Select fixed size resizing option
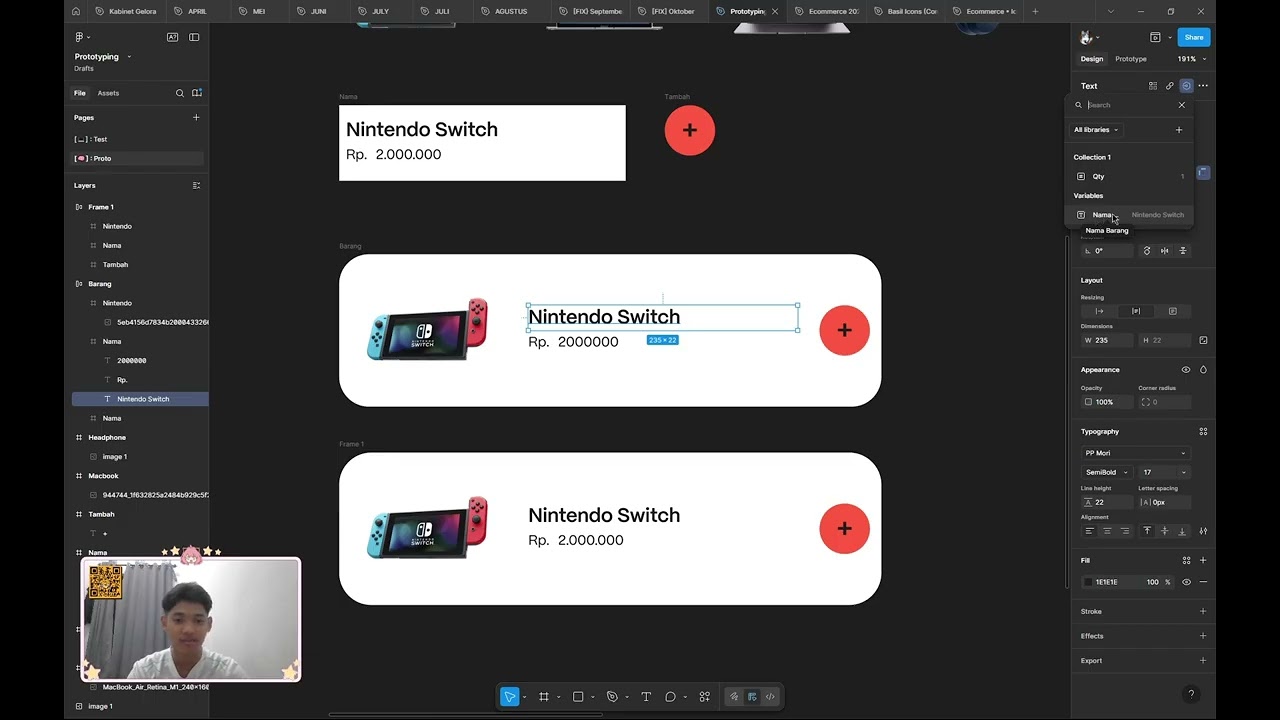1280x720 pixels. pyautogui.click(x=1173, y=311)
